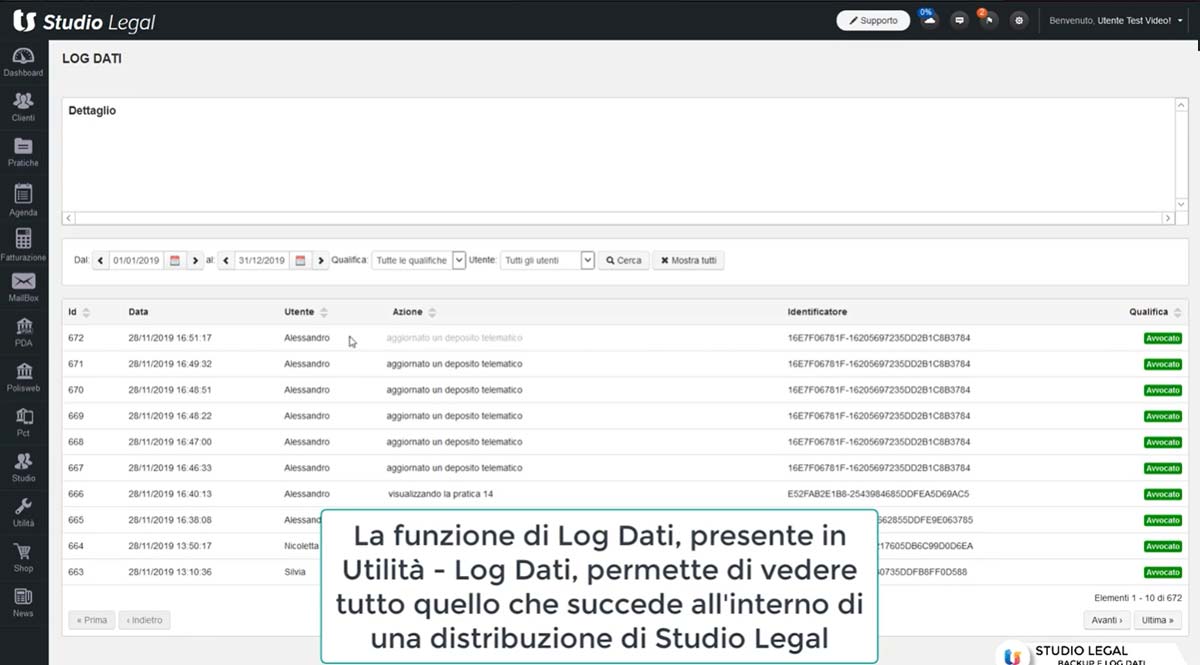Sort the table by Azione column
The width and height of the screenshot is (1200, 665).
[414, 312]
